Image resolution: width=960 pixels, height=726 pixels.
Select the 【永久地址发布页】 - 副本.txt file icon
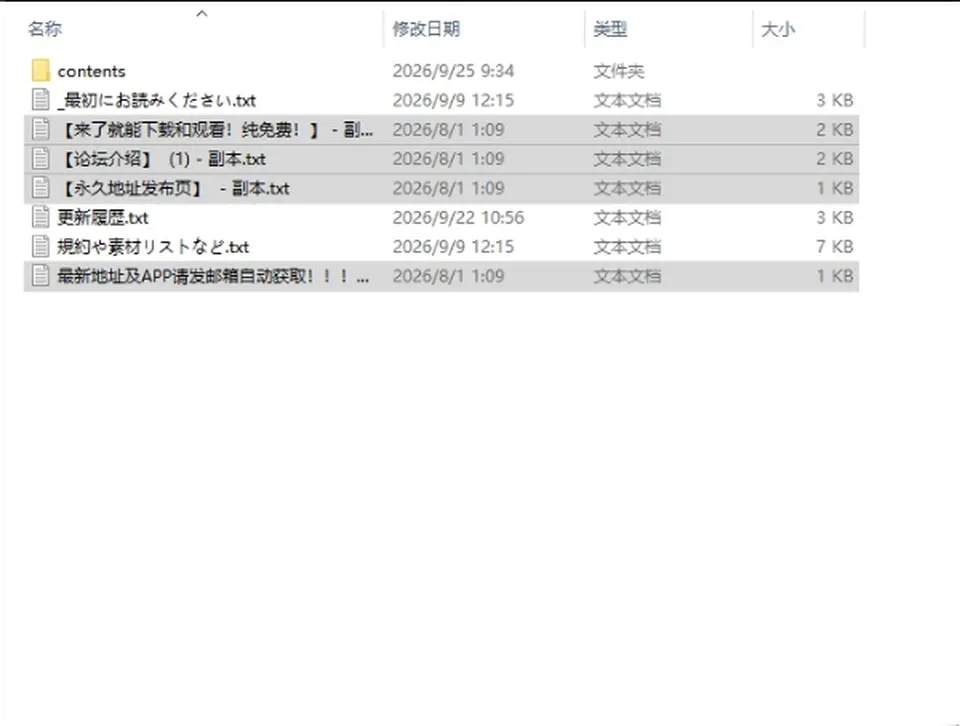(x=40, y=188)
